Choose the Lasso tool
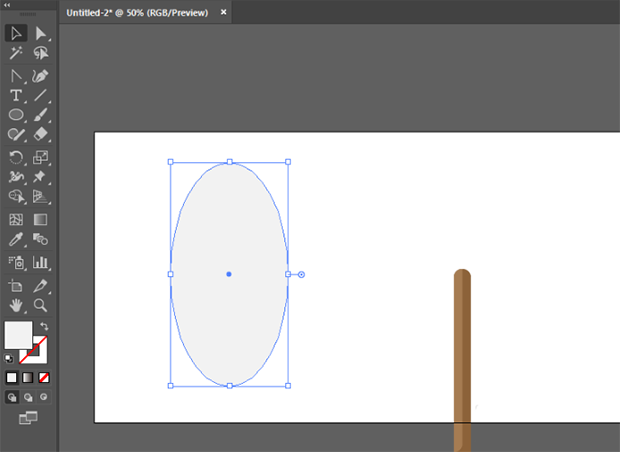Image resolution: width=620 pixels, height=452 pixels. [41, 53]
